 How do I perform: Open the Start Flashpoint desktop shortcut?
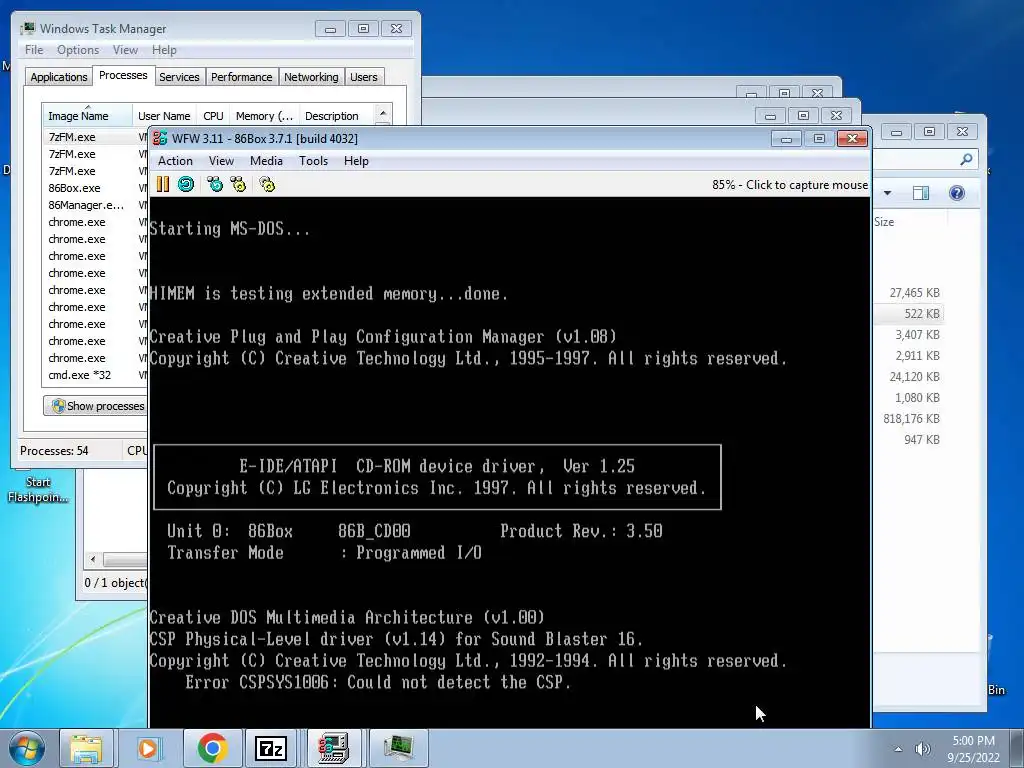click(x=37, y=485)
